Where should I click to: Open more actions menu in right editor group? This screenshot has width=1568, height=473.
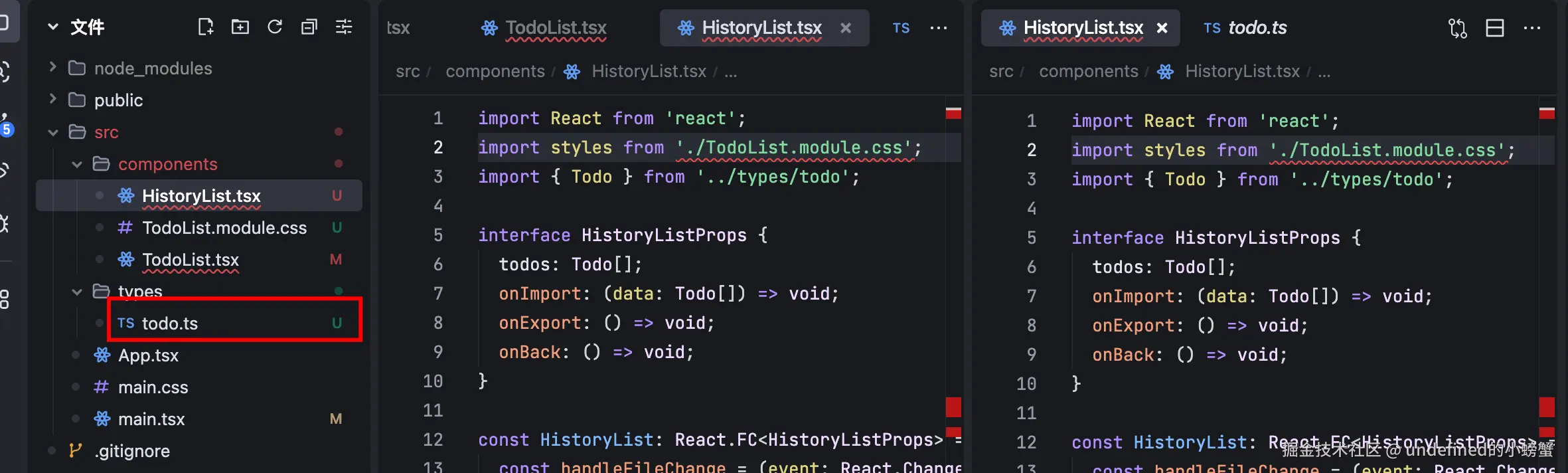pos(1532,28)
